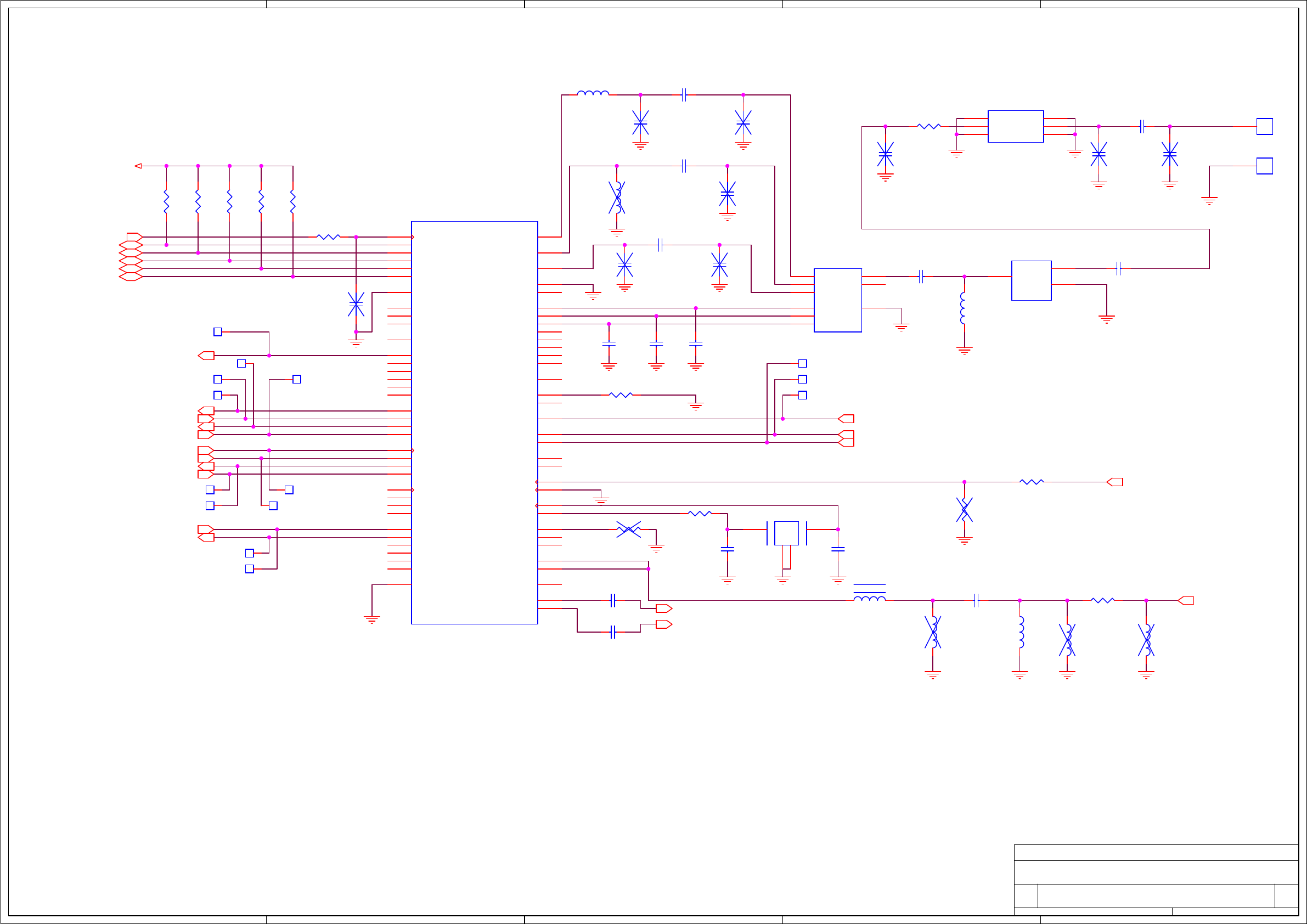
Task: Click the power arrow above the pull-up resistors
Action: tap(138, 166)
